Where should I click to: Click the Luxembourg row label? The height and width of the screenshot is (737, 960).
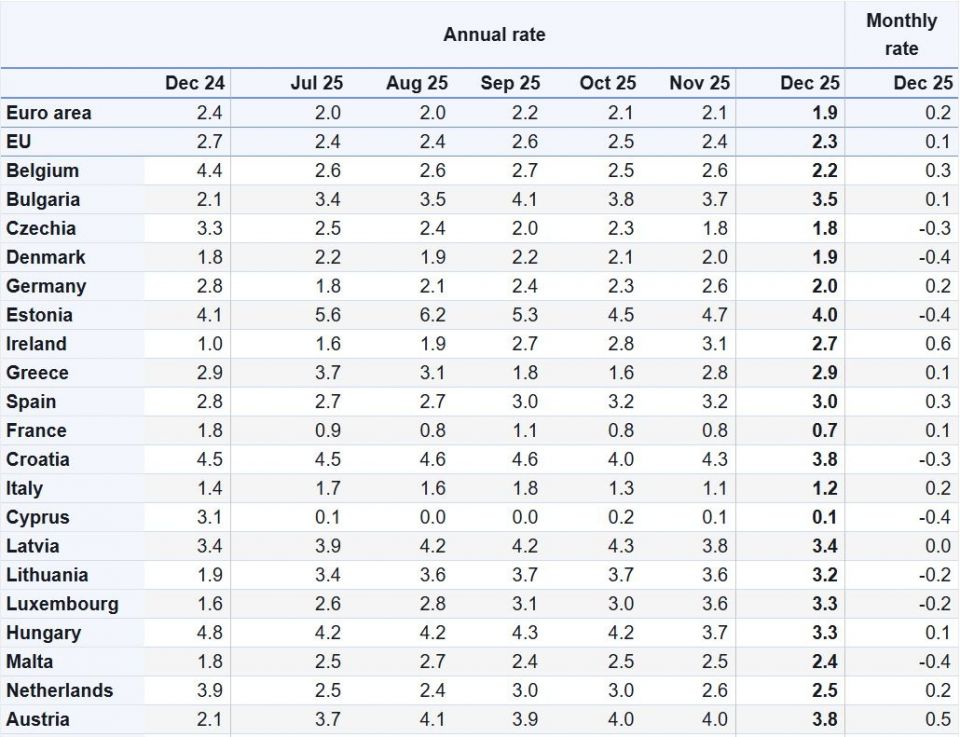[62, 604]
